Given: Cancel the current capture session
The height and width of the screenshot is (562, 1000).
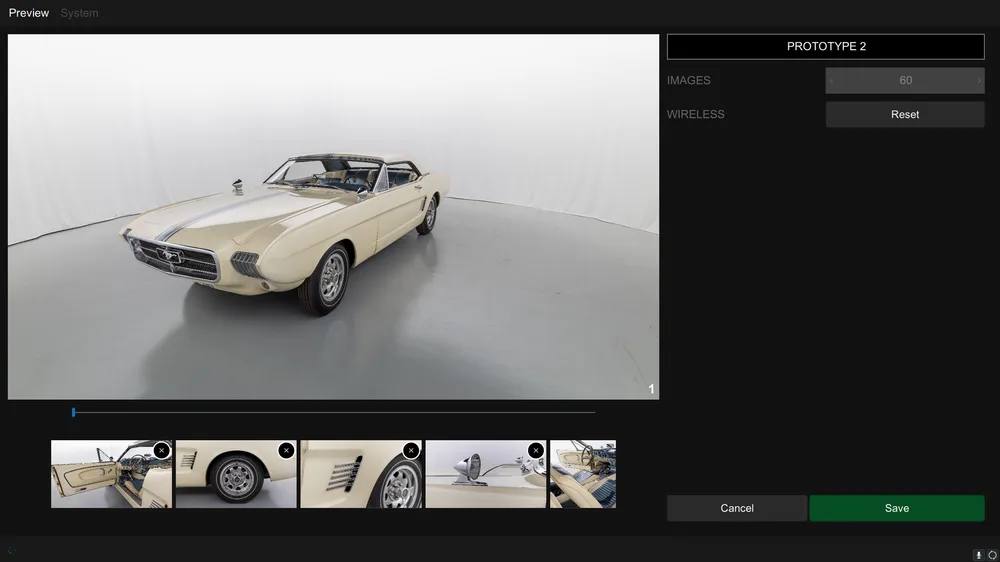Looking at the screenshot, I should (737, 508).
